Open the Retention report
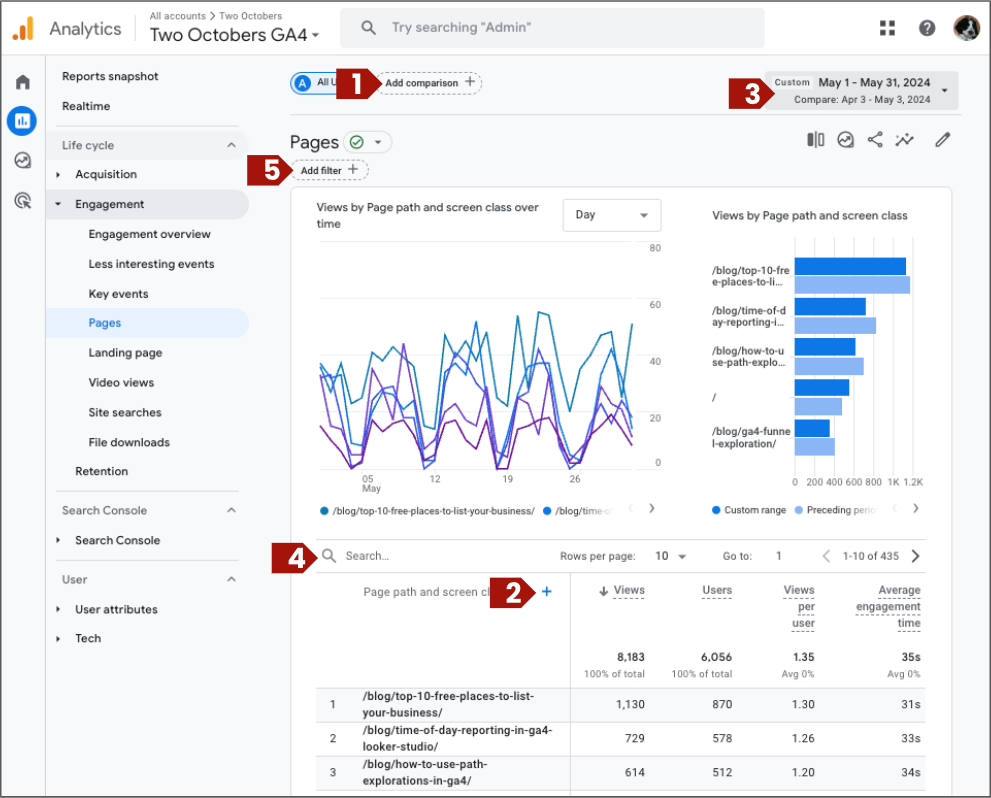Viewport: 991px width, 798px height. (101, 471)
